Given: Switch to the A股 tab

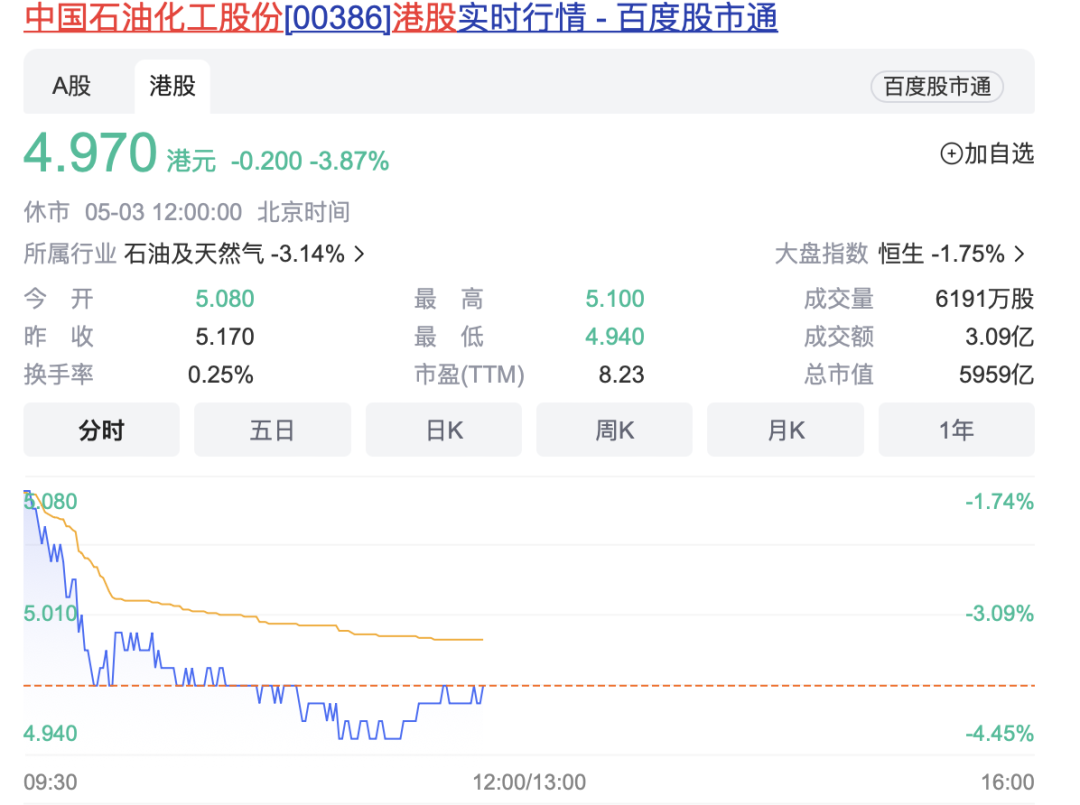Looking at the screenshot, I should point(72,86).
